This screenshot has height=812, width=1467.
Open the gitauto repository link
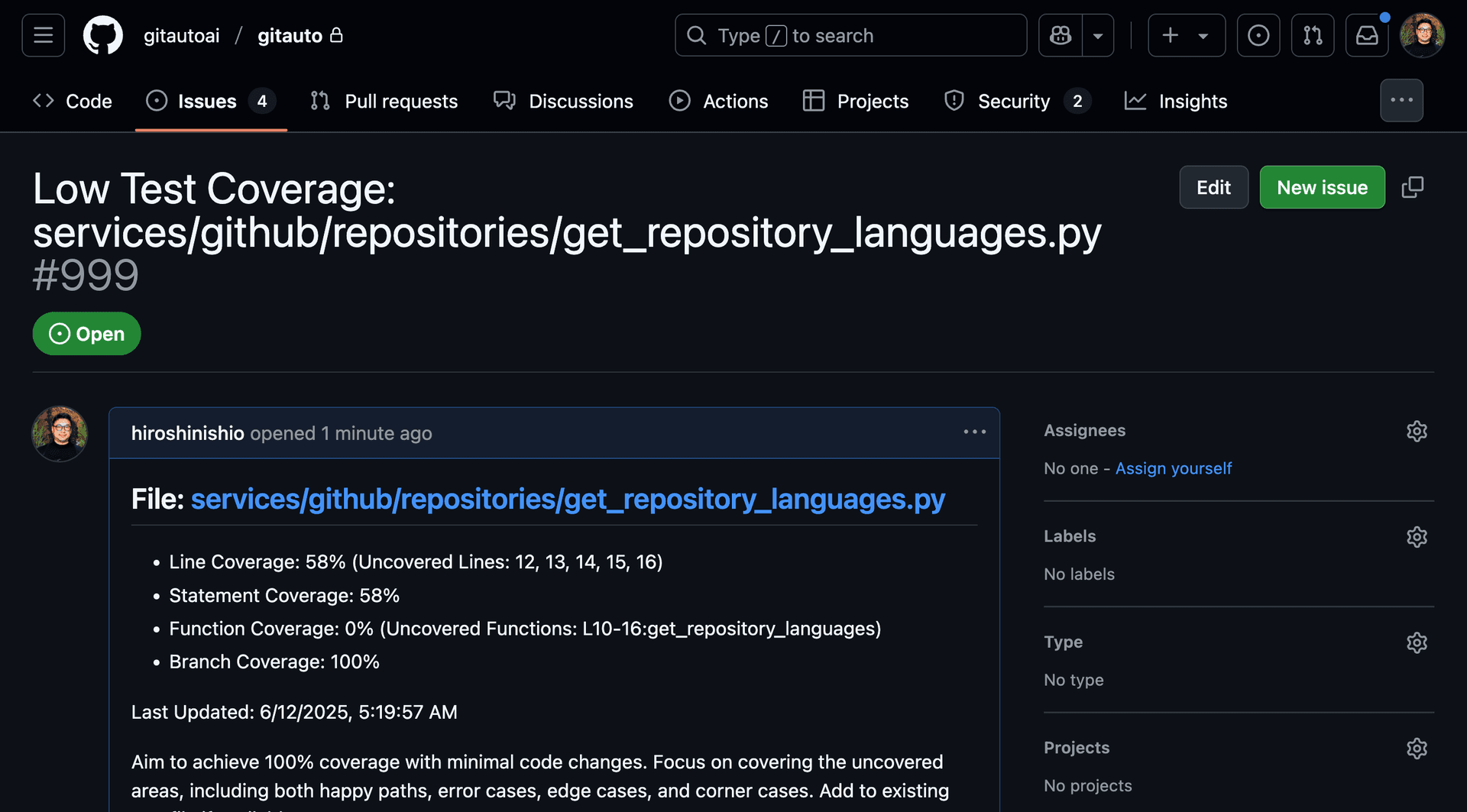click(290, 36)
